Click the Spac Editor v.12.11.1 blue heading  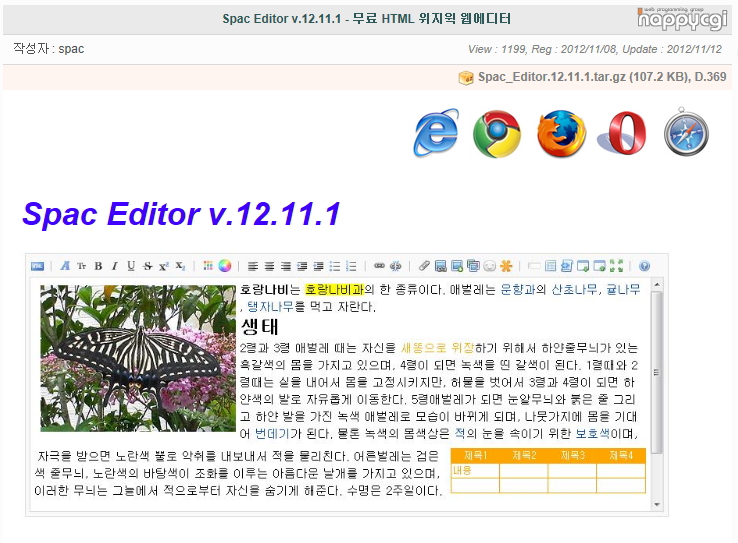point(181,214)
